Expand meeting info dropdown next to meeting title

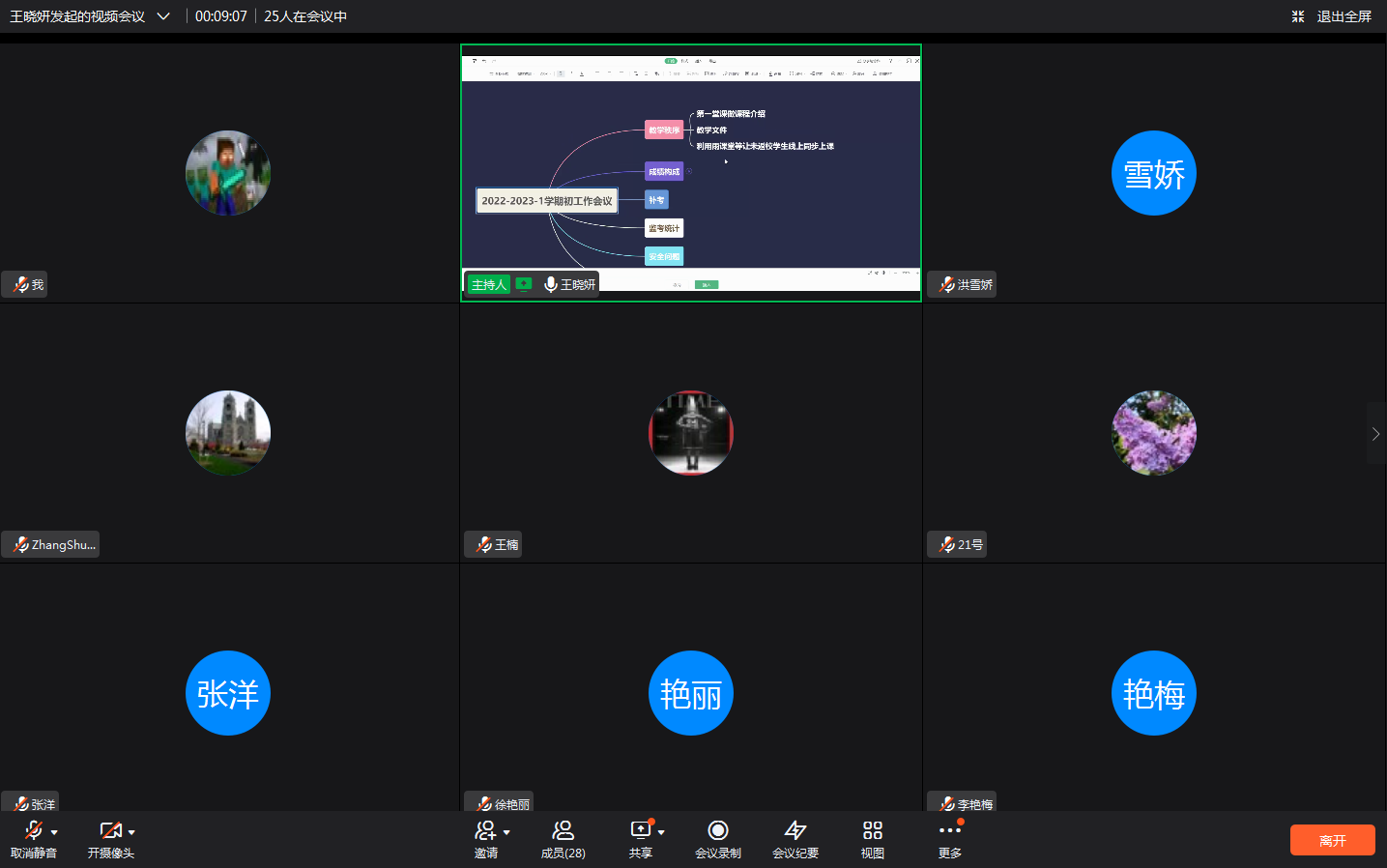pos(163,16)
